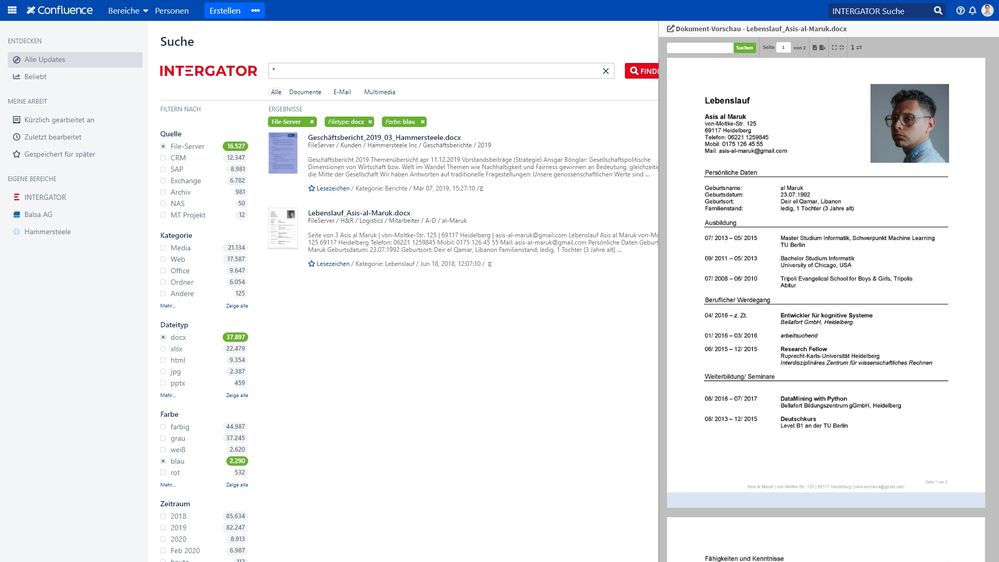999x562 pixels.
Task: Click the clock icon for Zuletzt bearbeitet
Action: pos(17,137)
